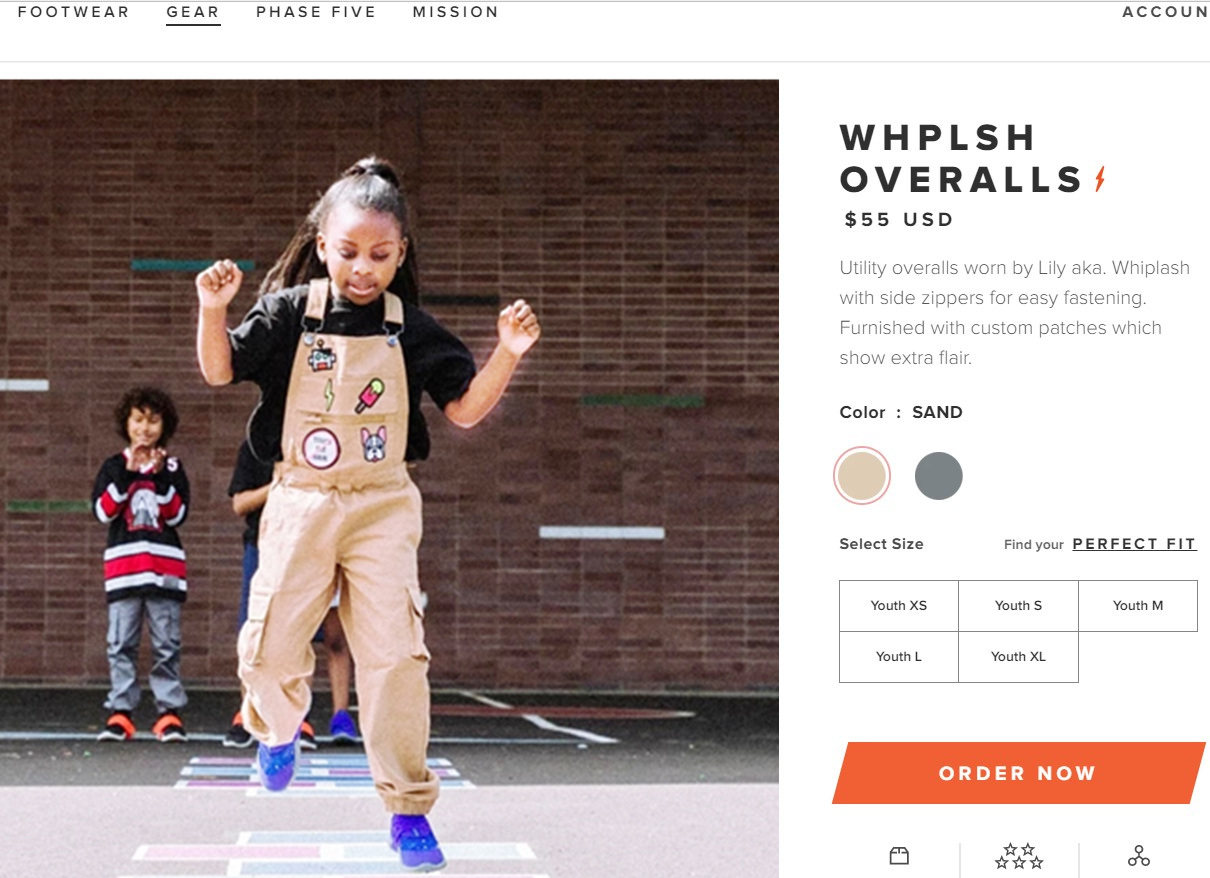This screenshot has width=1210, height=878.
Task: Choose the grey color swatch
Action: pyautogui.click(x=938, y=475)
